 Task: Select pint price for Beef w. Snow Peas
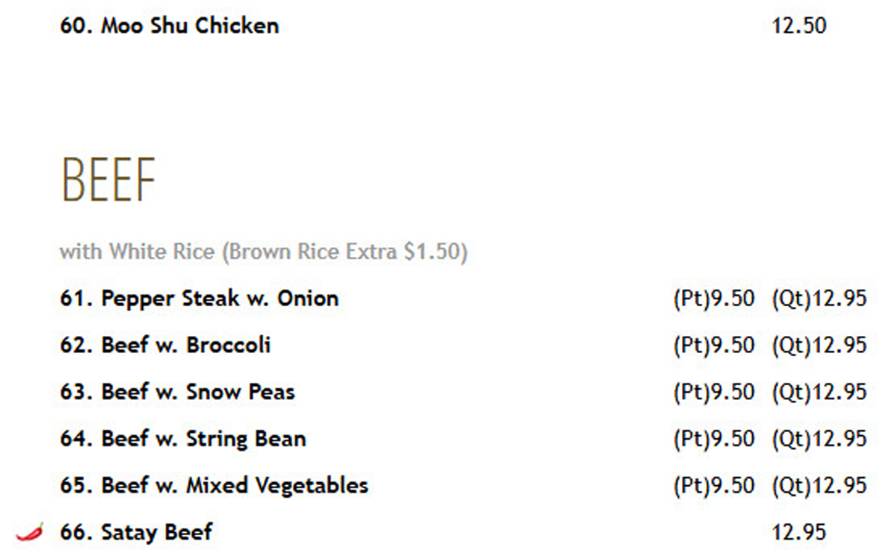point(714,392)
